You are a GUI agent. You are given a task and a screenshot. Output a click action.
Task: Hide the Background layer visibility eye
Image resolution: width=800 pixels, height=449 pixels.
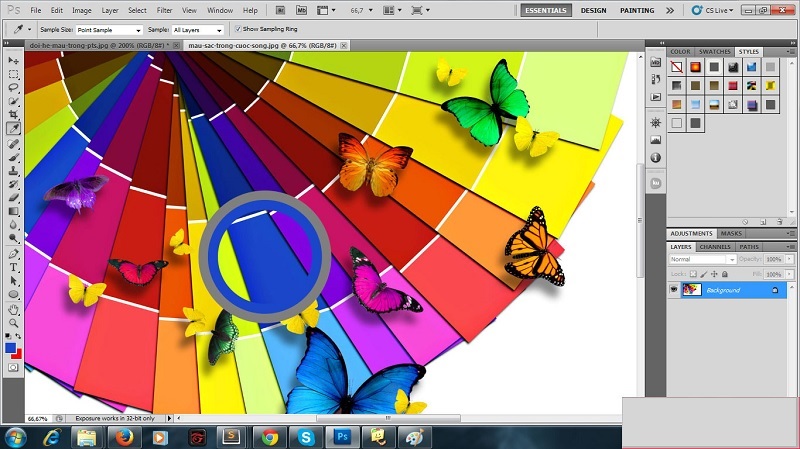[x=674, y=290]
